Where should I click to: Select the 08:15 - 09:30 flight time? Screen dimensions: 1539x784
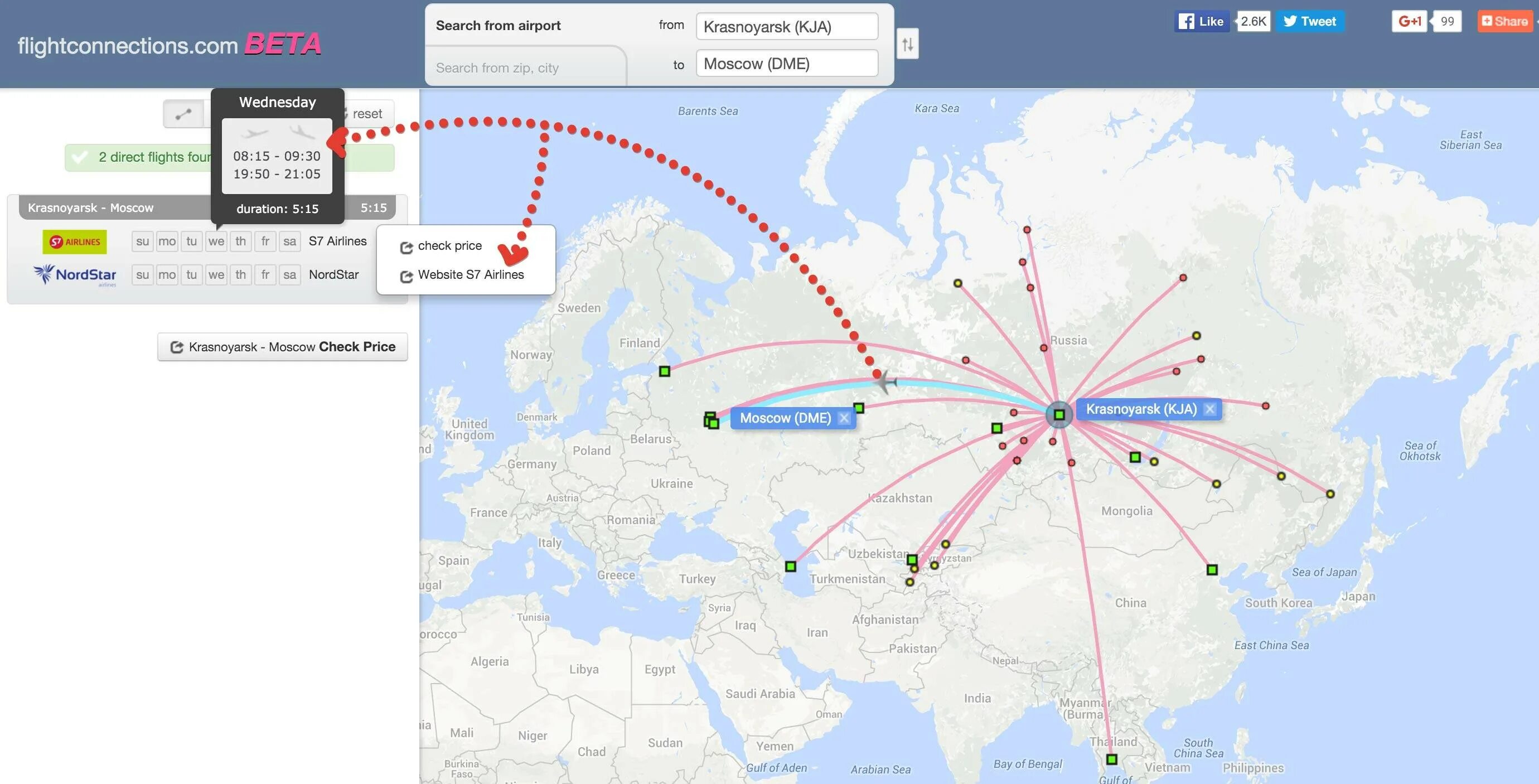pos(276,156)
